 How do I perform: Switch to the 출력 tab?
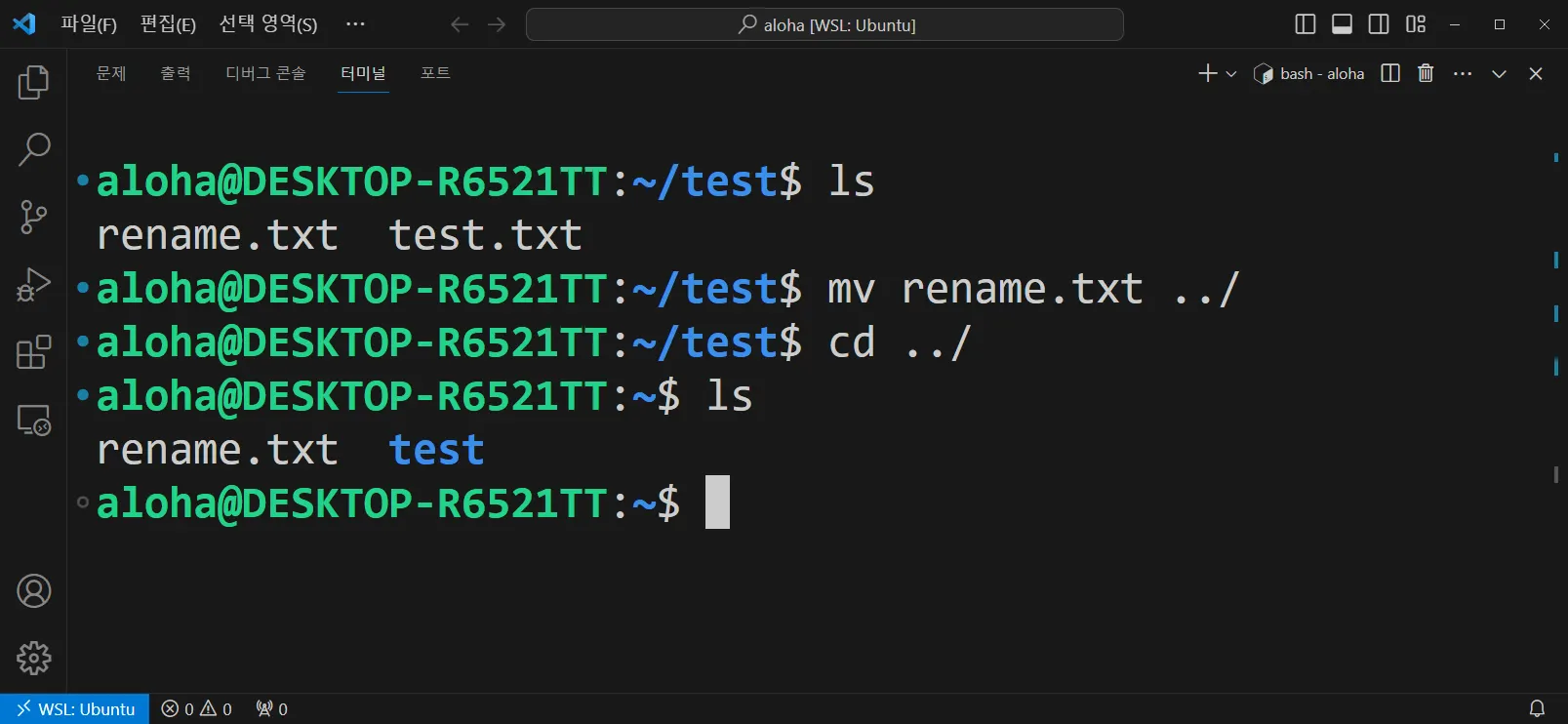pos(176,73)
